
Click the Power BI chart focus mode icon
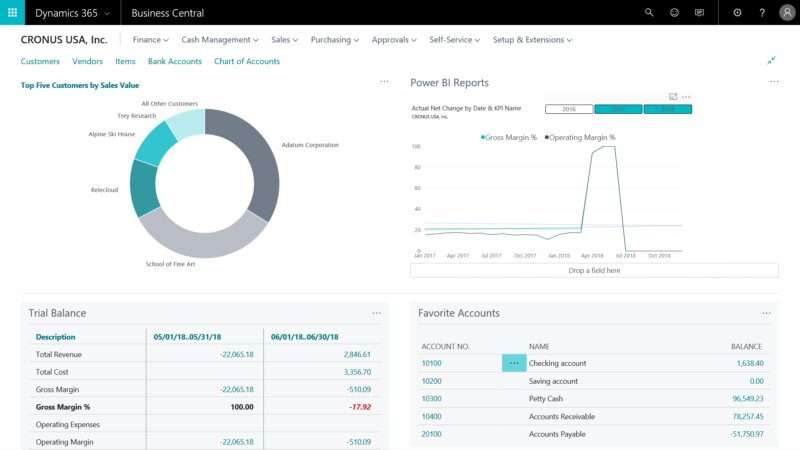click(673, 97)
